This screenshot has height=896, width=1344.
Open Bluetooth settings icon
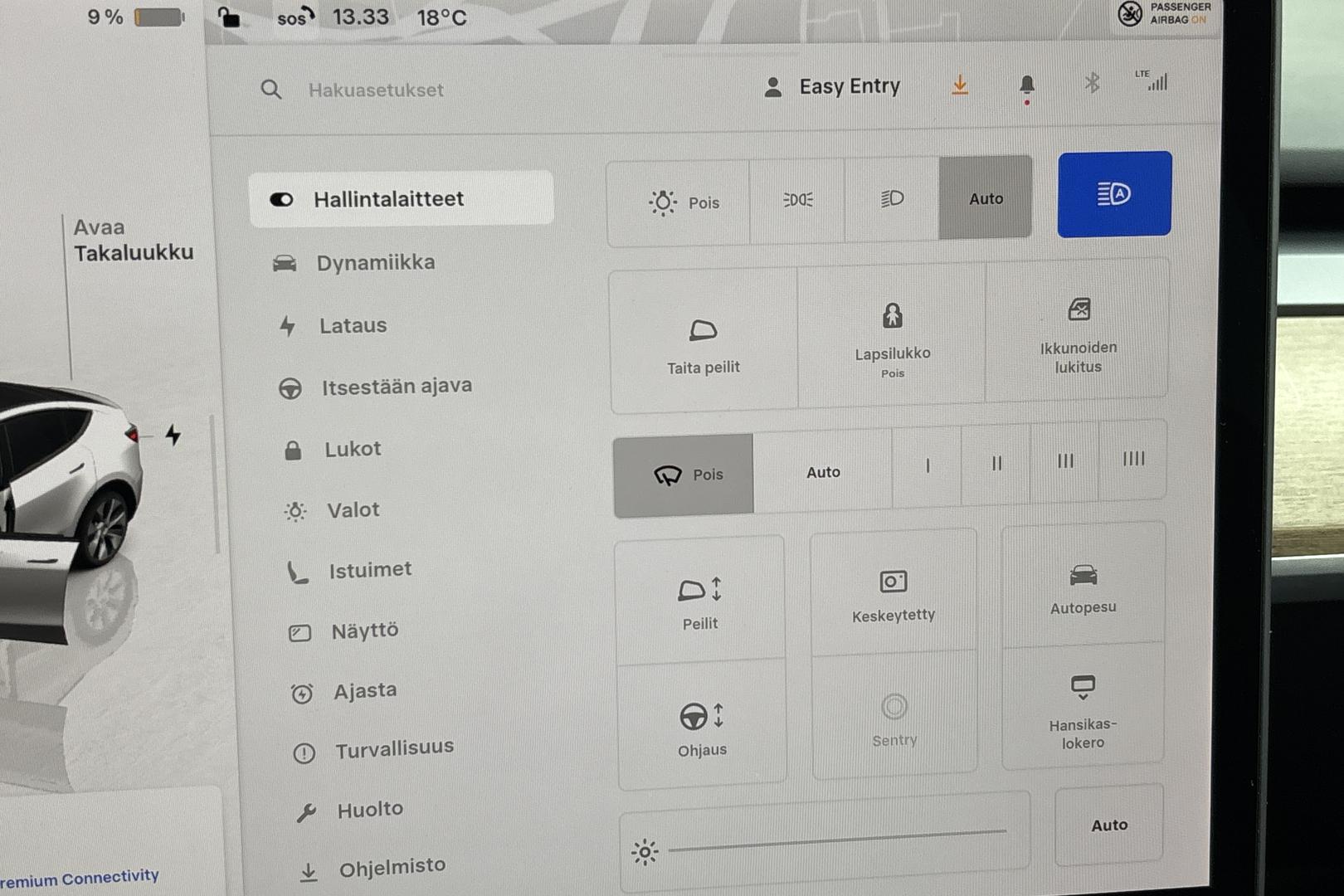[x=1092, y=82]
